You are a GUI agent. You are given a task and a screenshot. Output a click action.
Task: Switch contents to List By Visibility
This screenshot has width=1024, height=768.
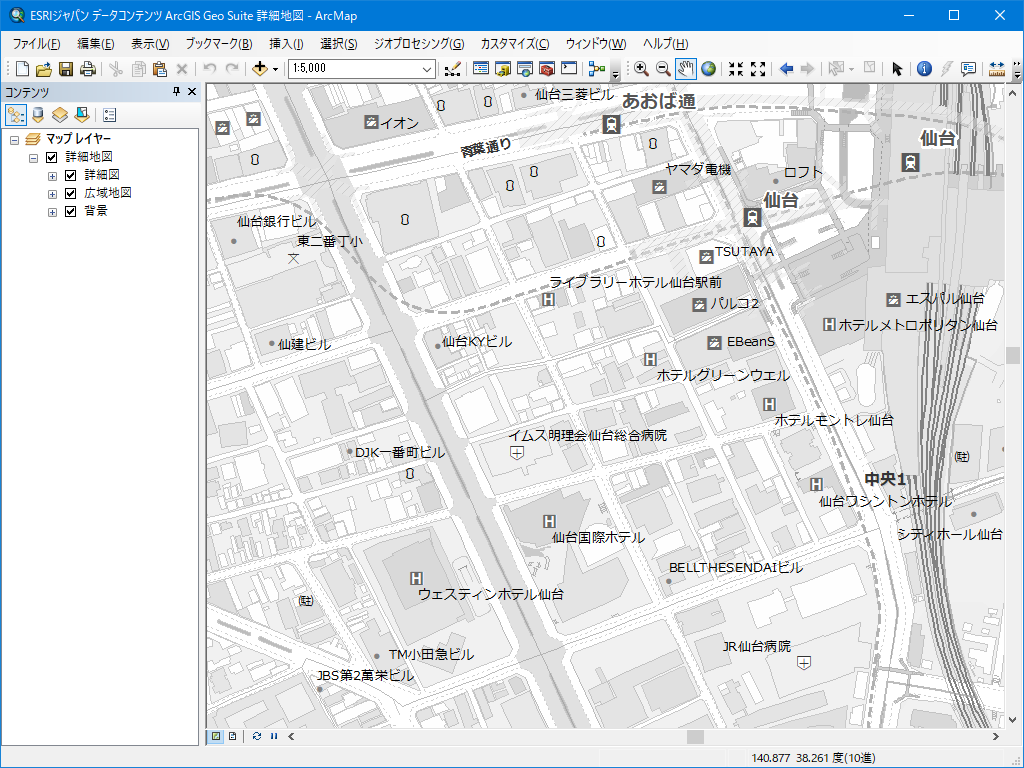60,116
